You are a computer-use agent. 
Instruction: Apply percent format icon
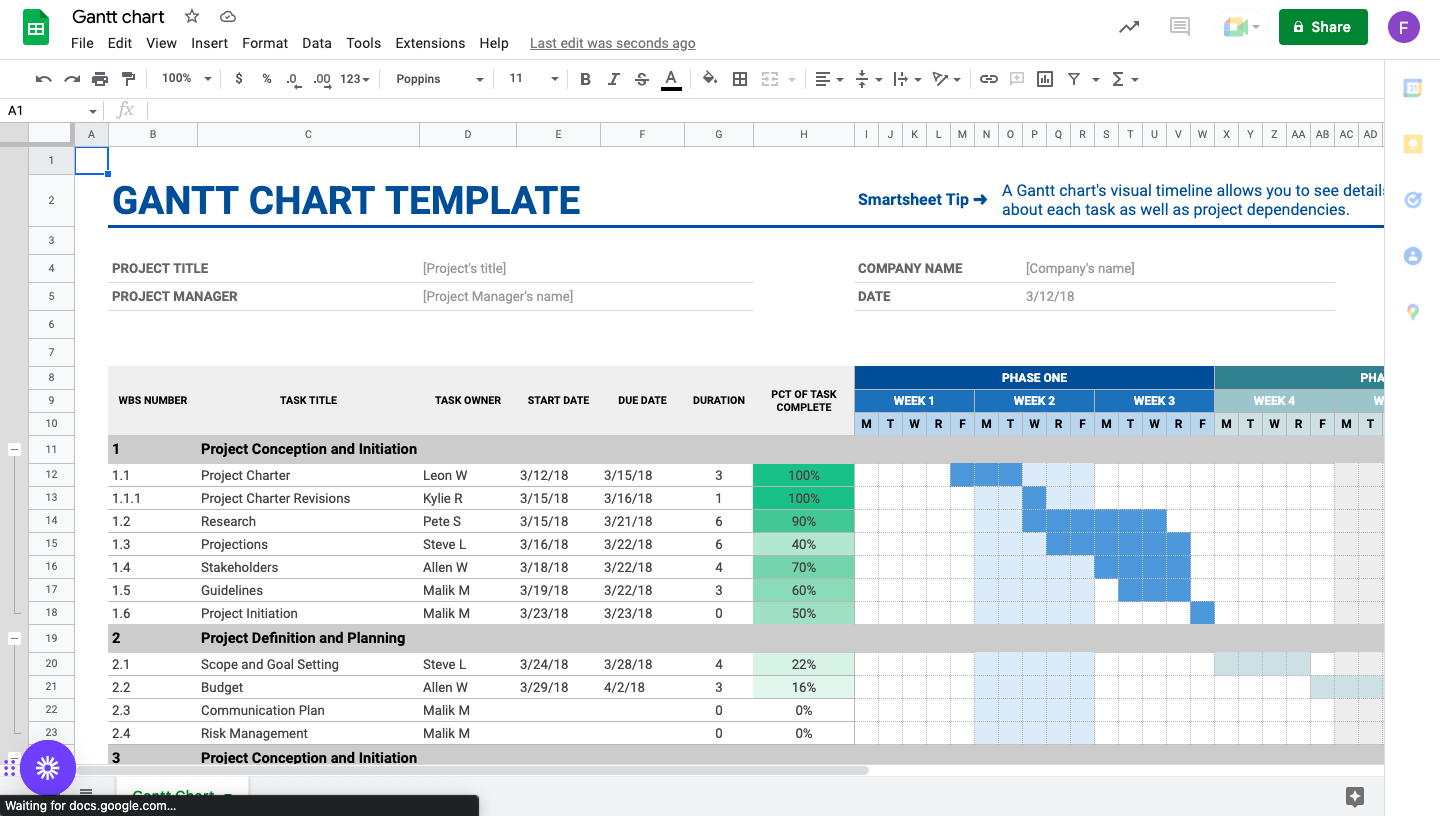[267, 79]
